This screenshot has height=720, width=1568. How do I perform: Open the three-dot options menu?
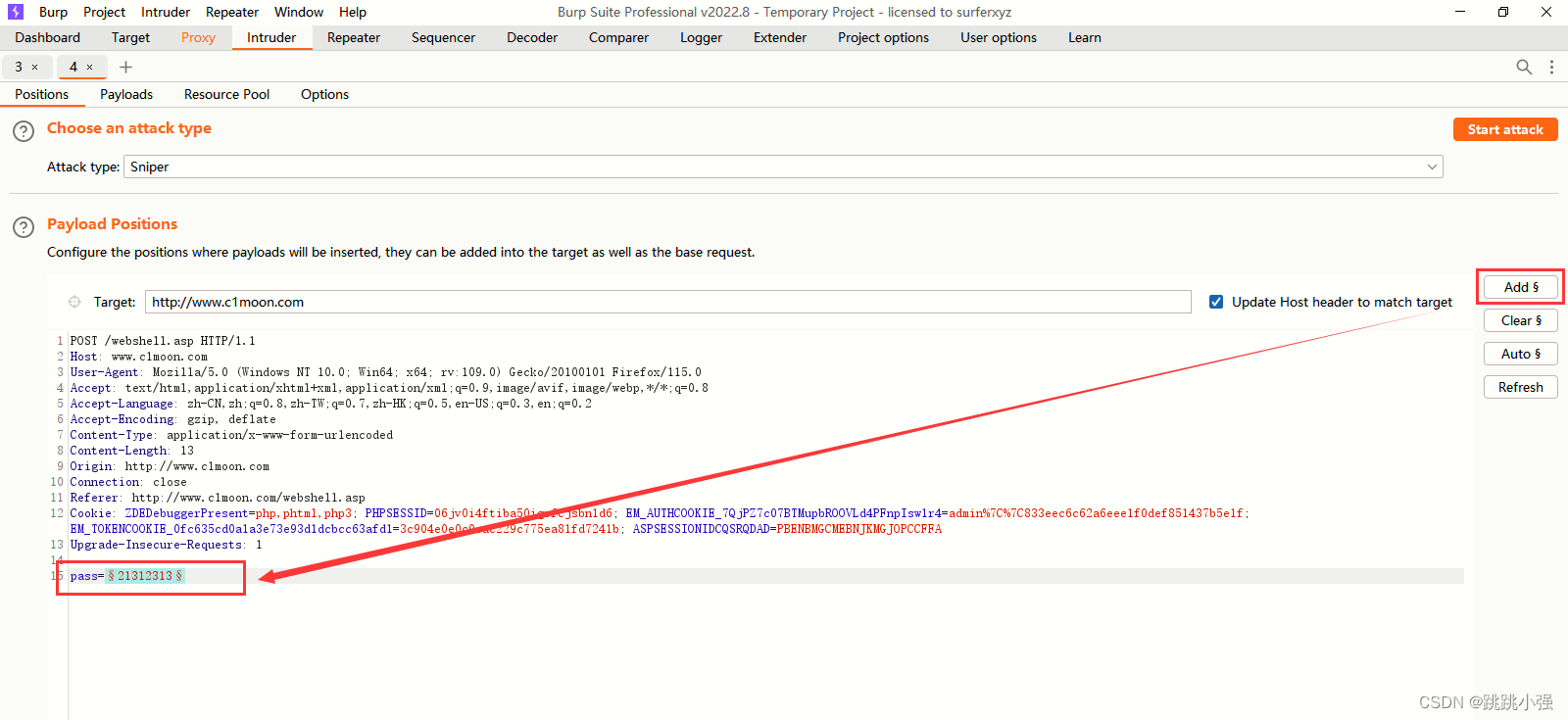1551,67
